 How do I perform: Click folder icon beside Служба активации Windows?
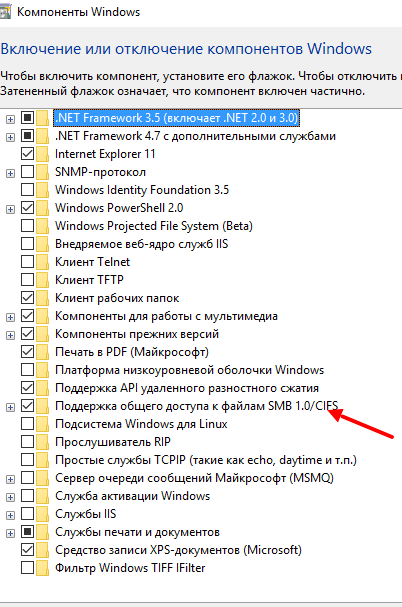click(43, 496)
